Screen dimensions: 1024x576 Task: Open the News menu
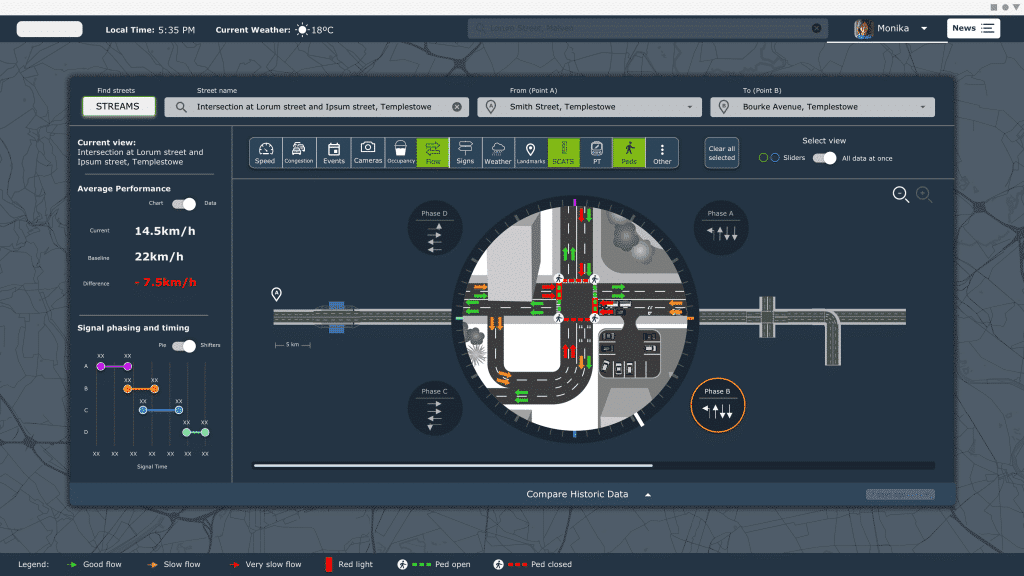972,27
